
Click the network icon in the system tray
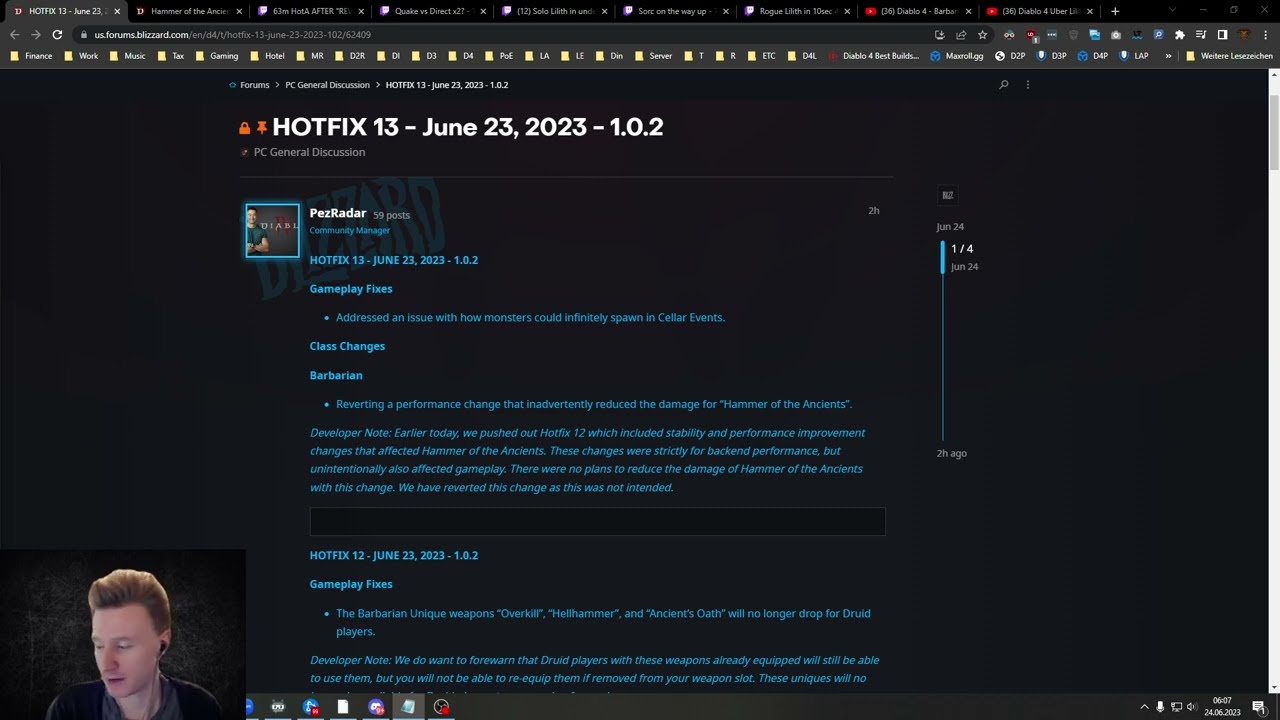click(x=1176, y=707)
